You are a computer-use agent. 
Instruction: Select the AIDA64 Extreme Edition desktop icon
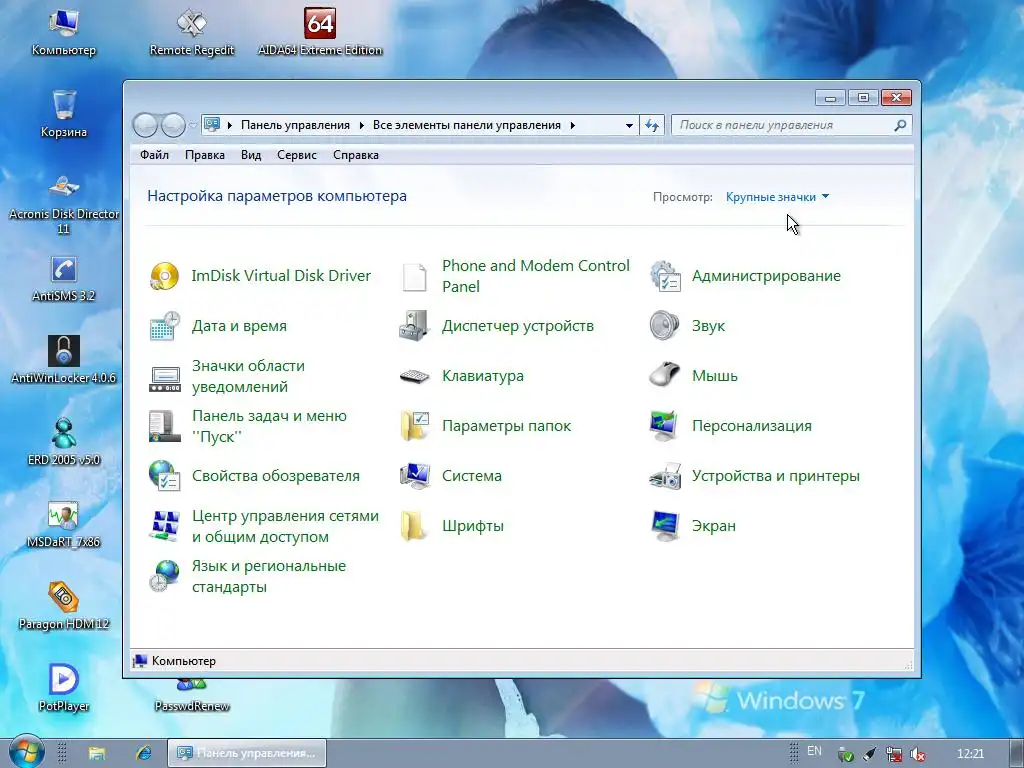point(320,24)
